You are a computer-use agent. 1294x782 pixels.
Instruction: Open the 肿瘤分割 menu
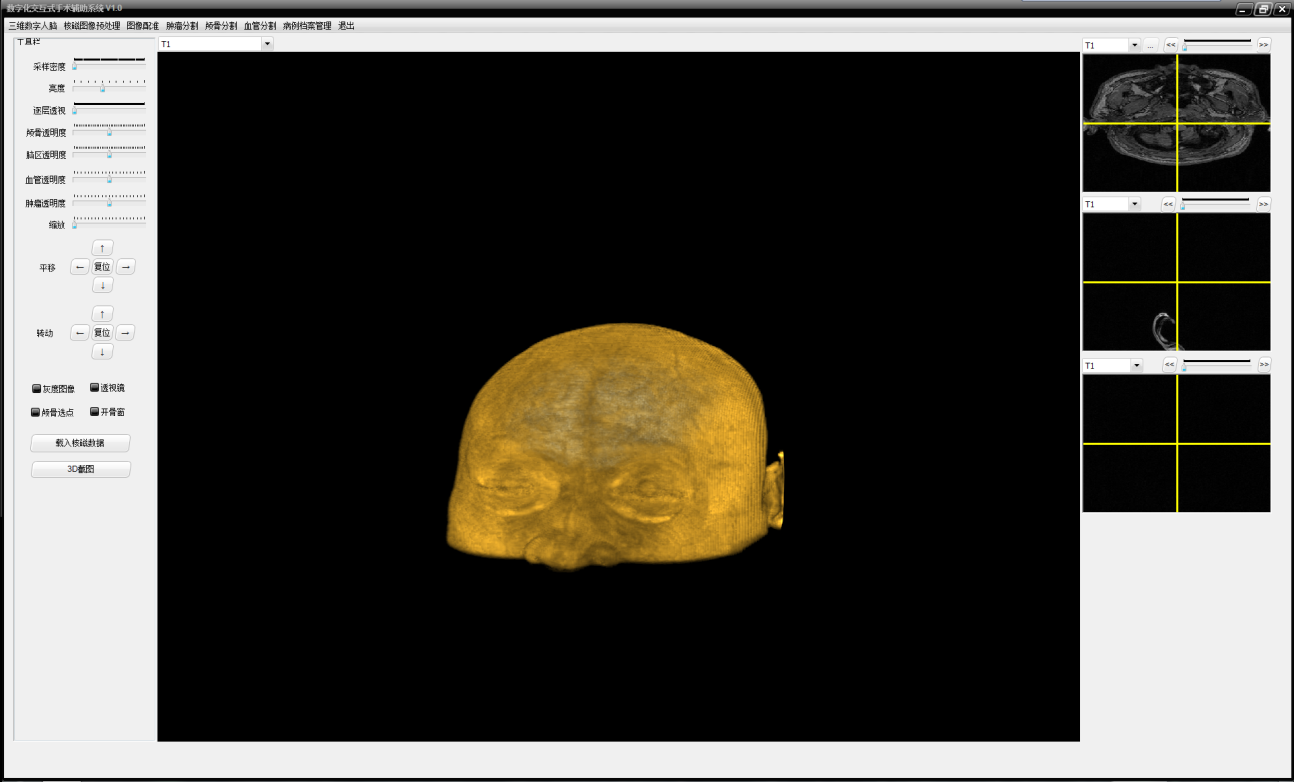coord(182,26)
